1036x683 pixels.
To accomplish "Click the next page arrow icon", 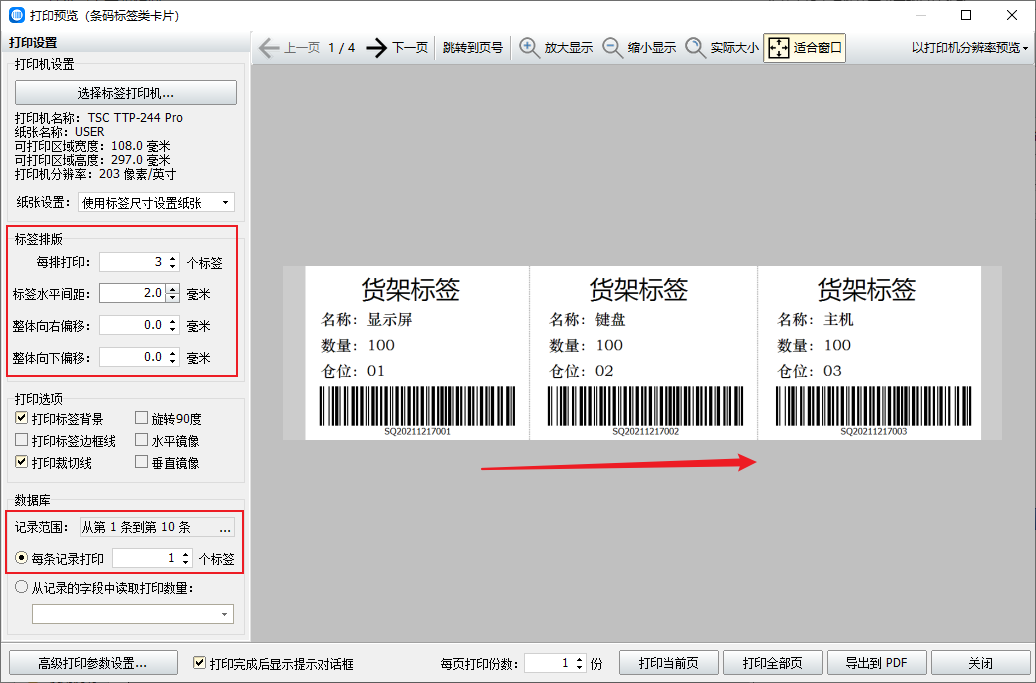I will point(376,48).
